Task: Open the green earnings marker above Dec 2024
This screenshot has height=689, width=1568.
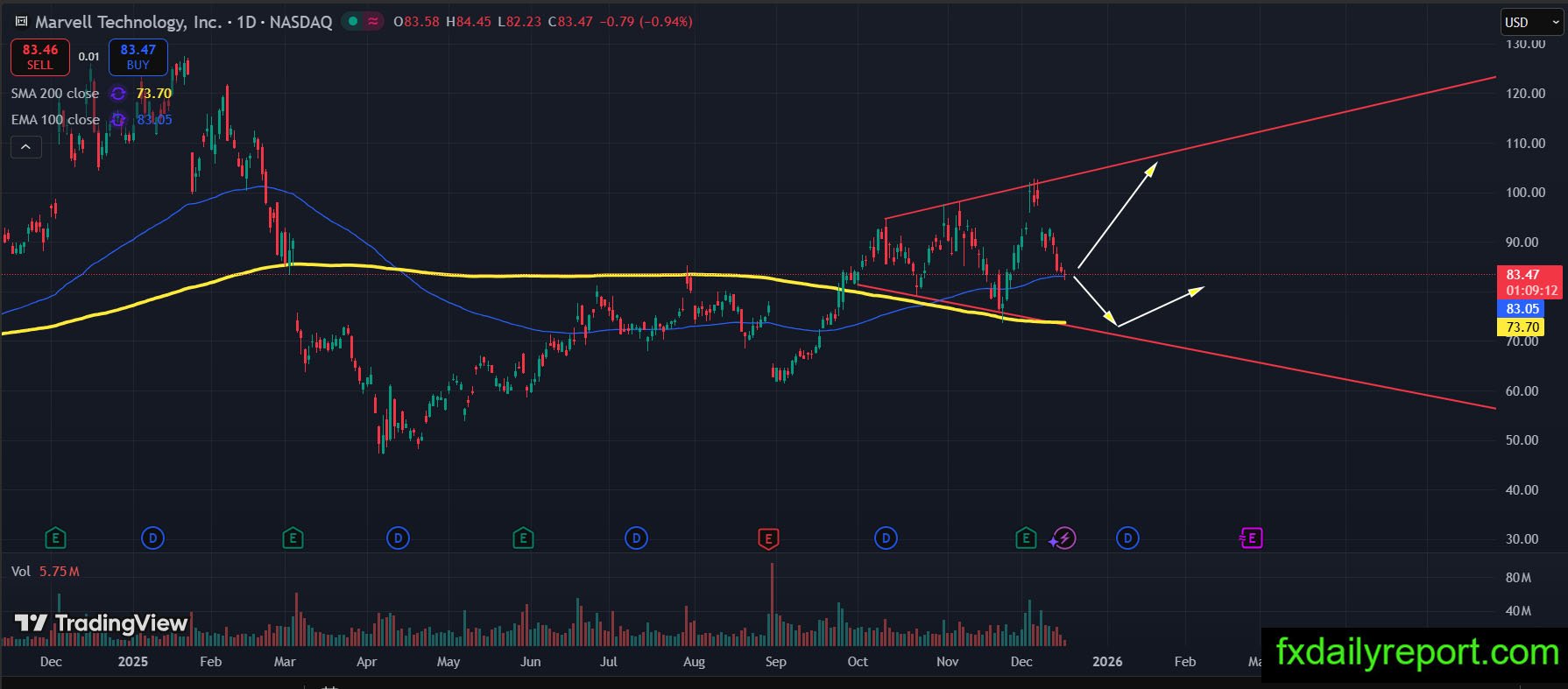Action: [x=55, y=538]
